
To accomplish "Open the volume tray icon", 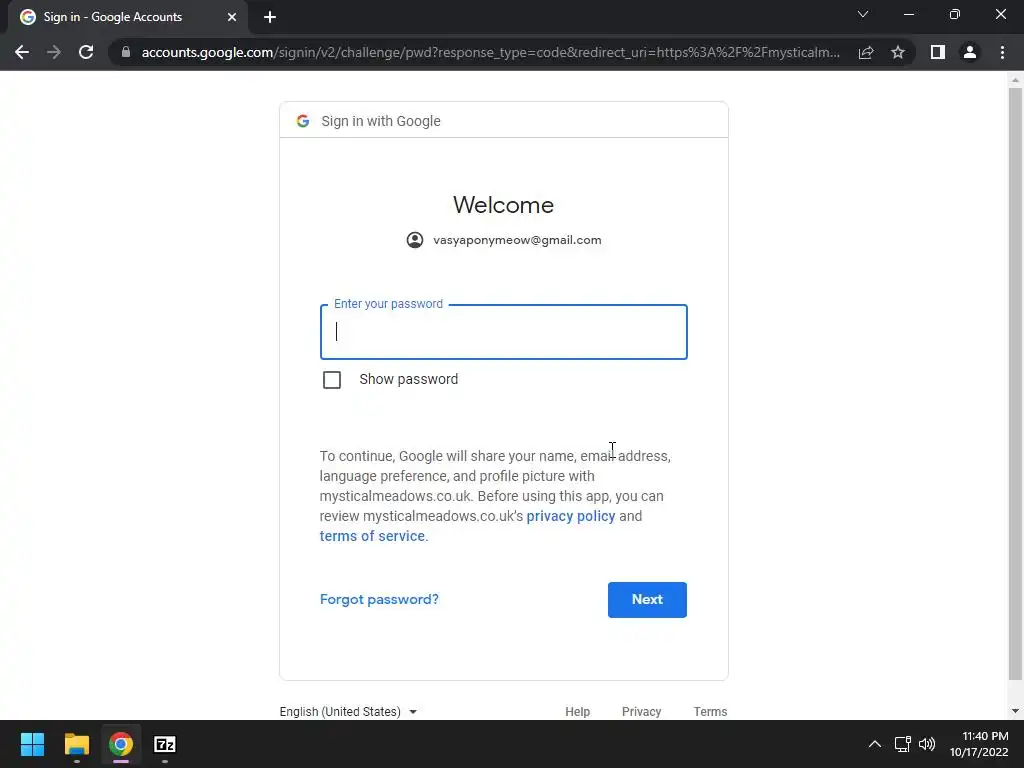I will click(x=927, y=744).
